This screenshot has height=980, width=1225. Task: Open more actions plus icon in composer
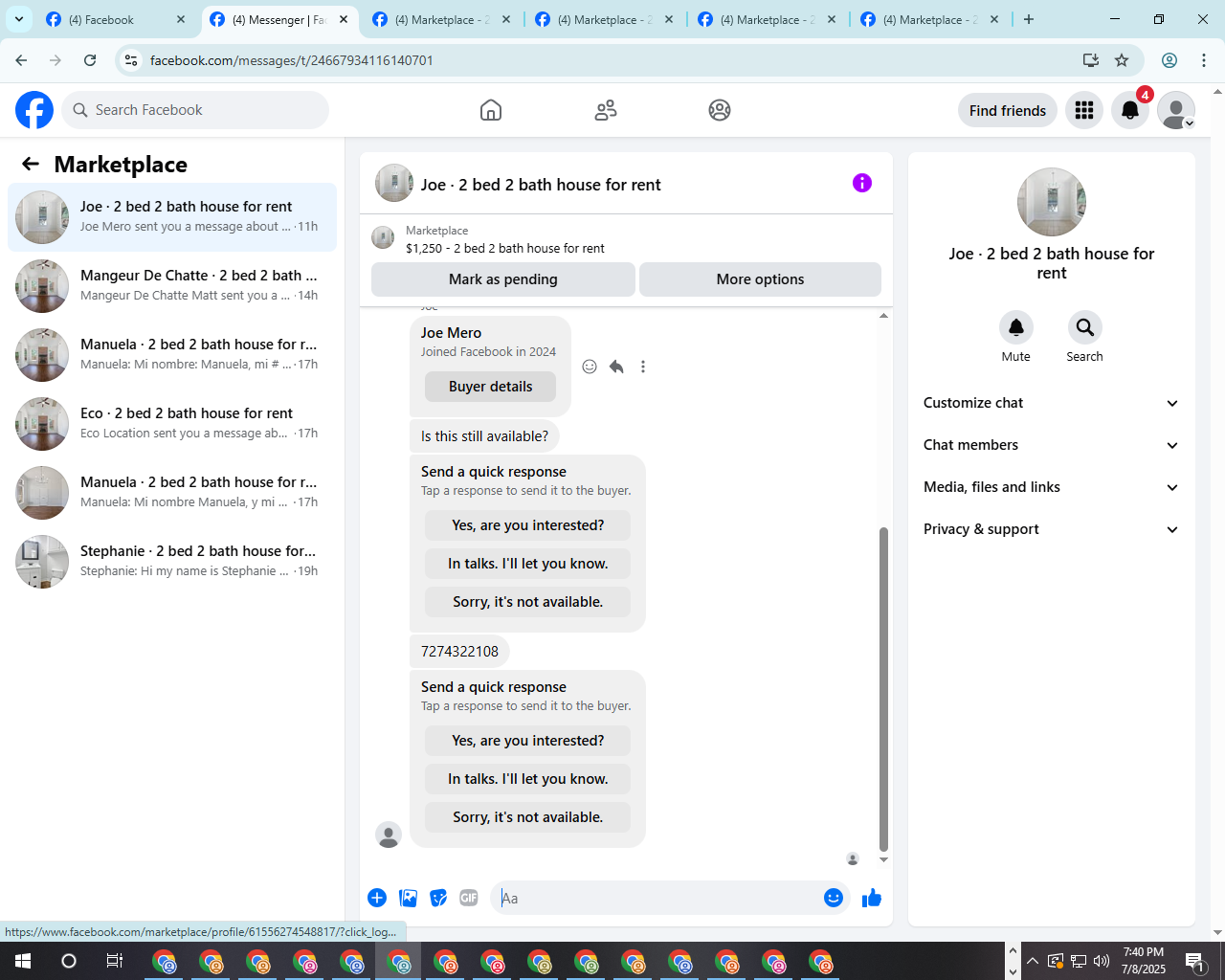pyautogui.click(x=377, y=898)
